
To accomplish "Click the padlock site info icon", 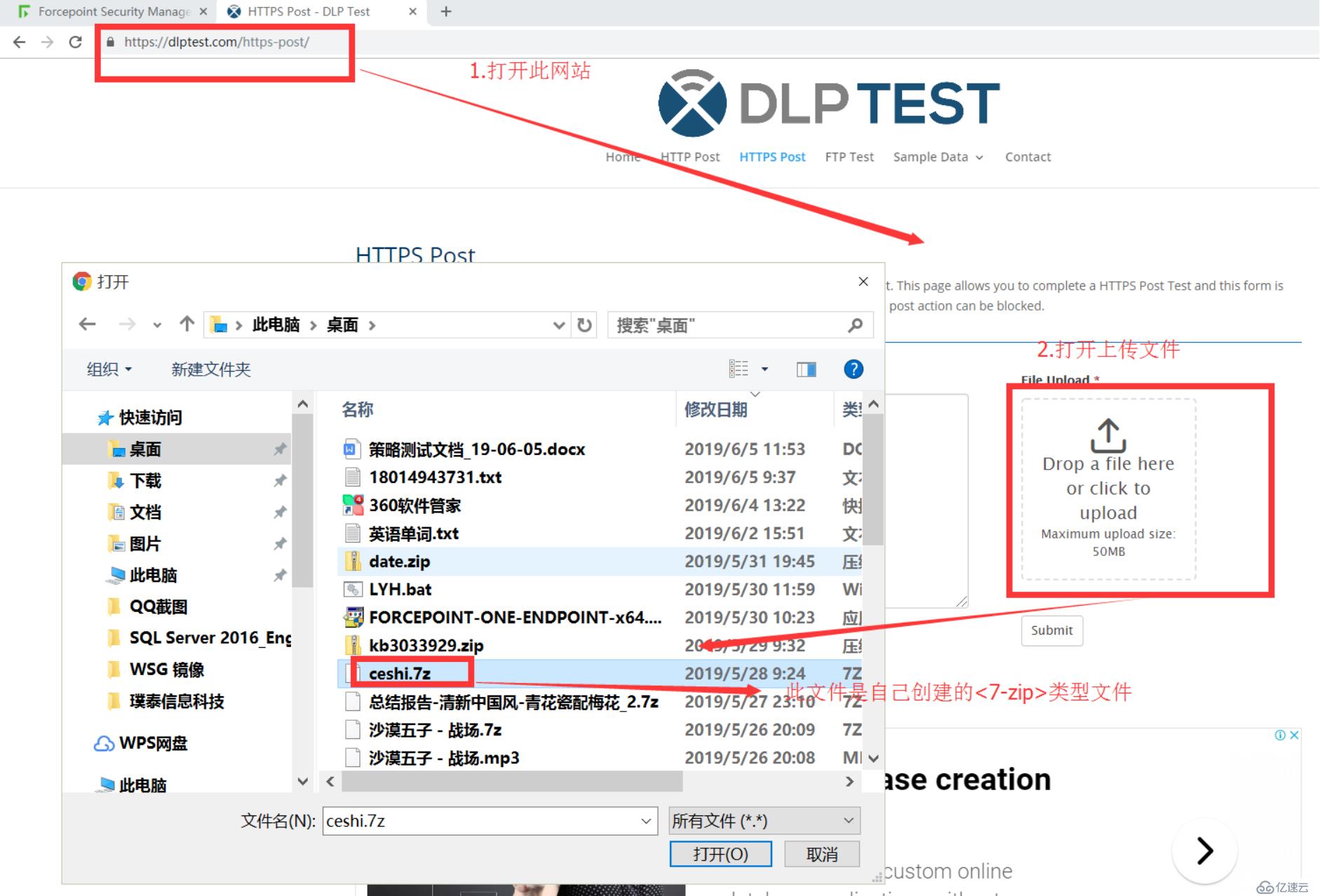I will click(x=110, y=42).
